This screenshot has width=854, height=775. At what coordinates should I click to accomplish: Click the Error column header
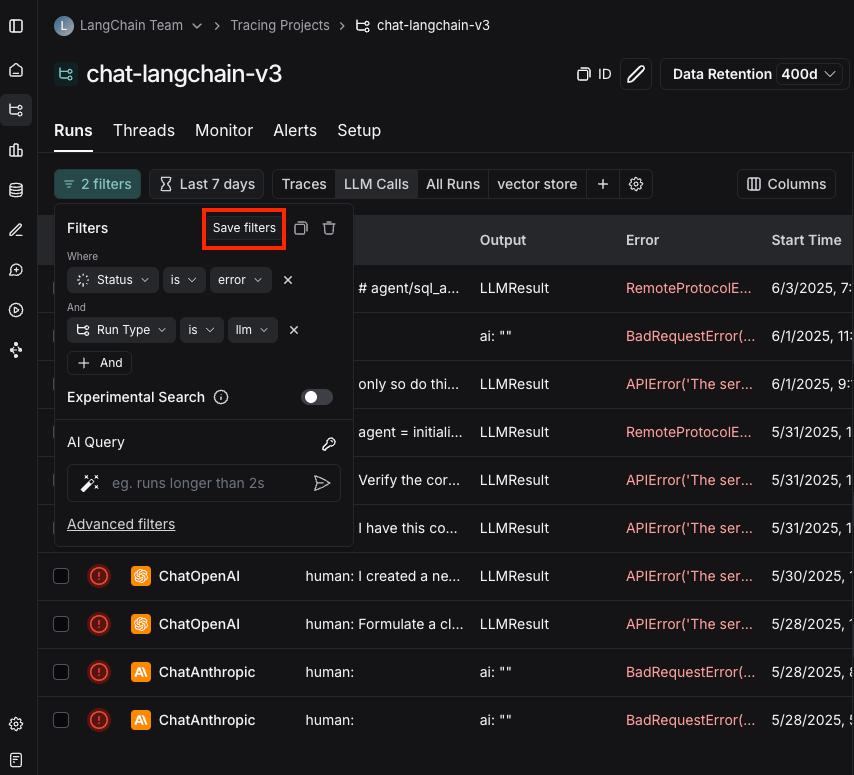pyautogui.click(x=642, y=240)
